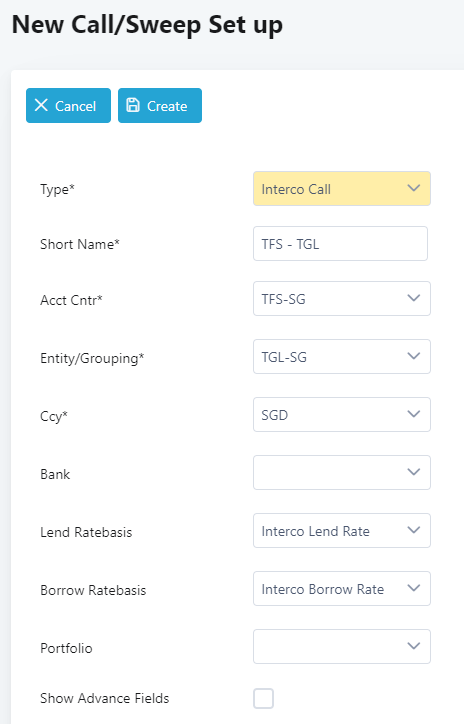The width and height of the screenshot is (464, 724).
Task: Click the chevron arrow in Ccy field
Action: tap(414, 414)
